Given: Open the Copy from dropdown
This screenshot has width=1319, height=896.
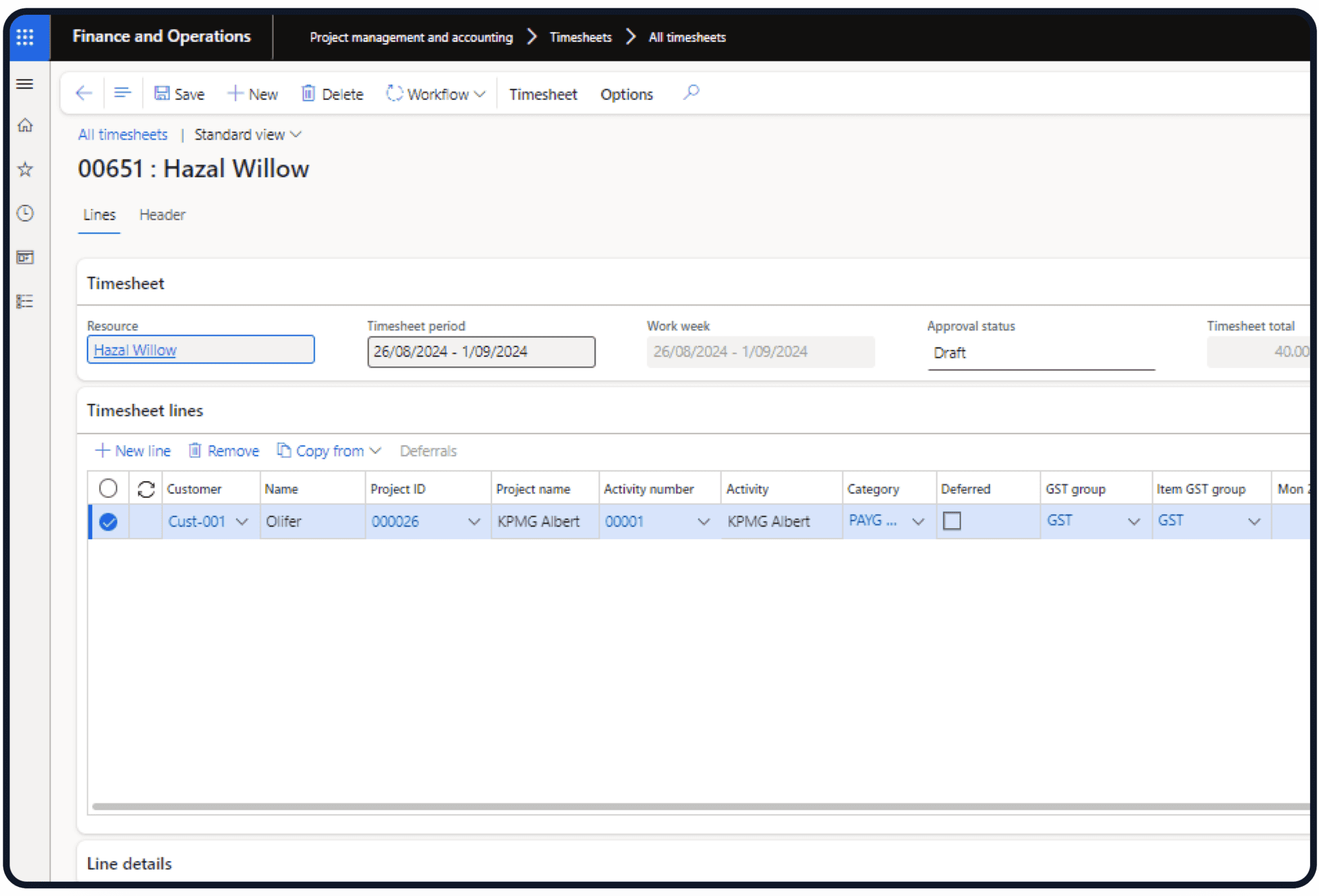Looking at the screenshot, I should tap(329, 451).
